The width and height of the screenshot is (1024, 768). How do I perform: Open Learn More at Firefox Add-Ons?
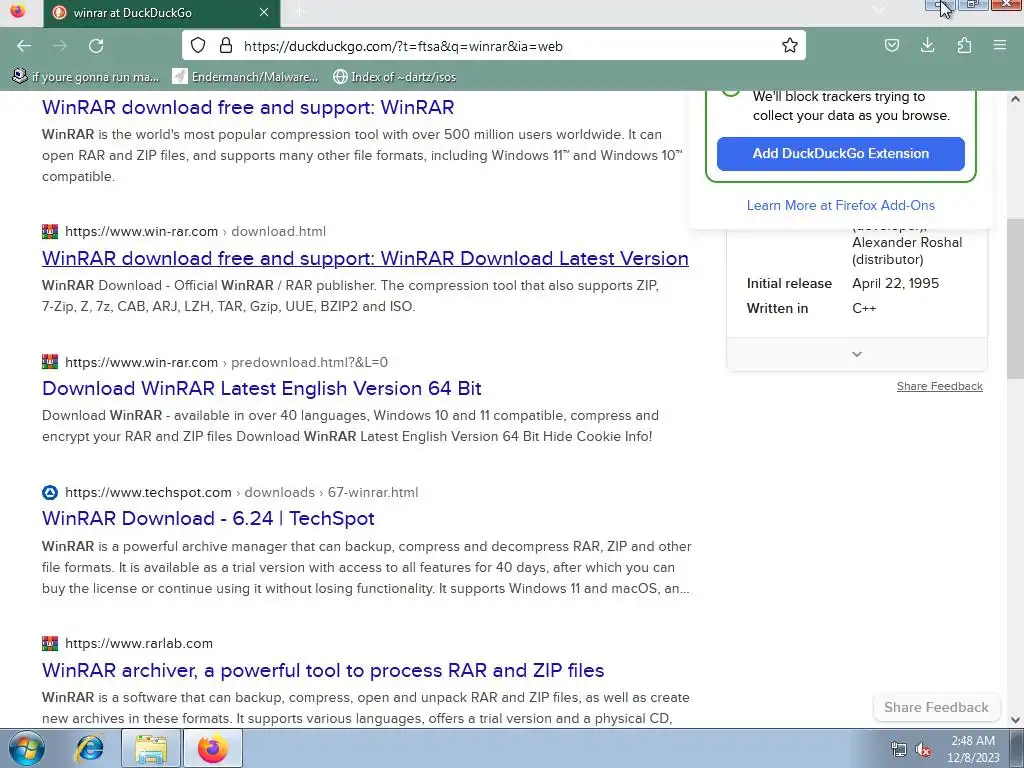840,205
